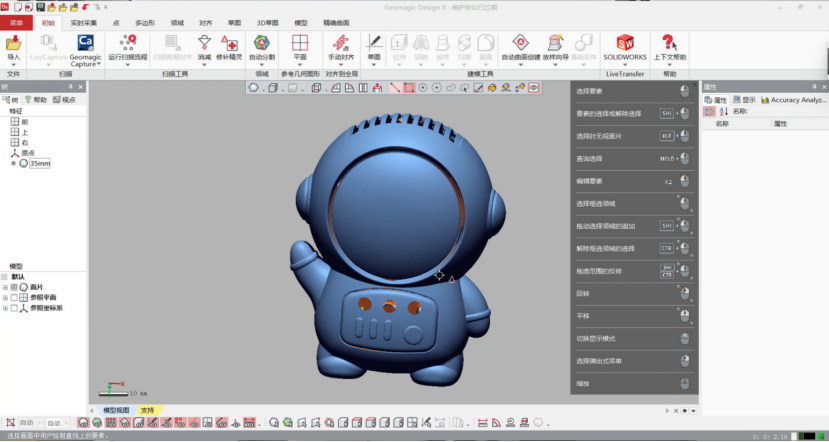Toggle the 面片 mesh visibility checkbox
The height and width of the screenshot is (442, 829).
point(14,287)
